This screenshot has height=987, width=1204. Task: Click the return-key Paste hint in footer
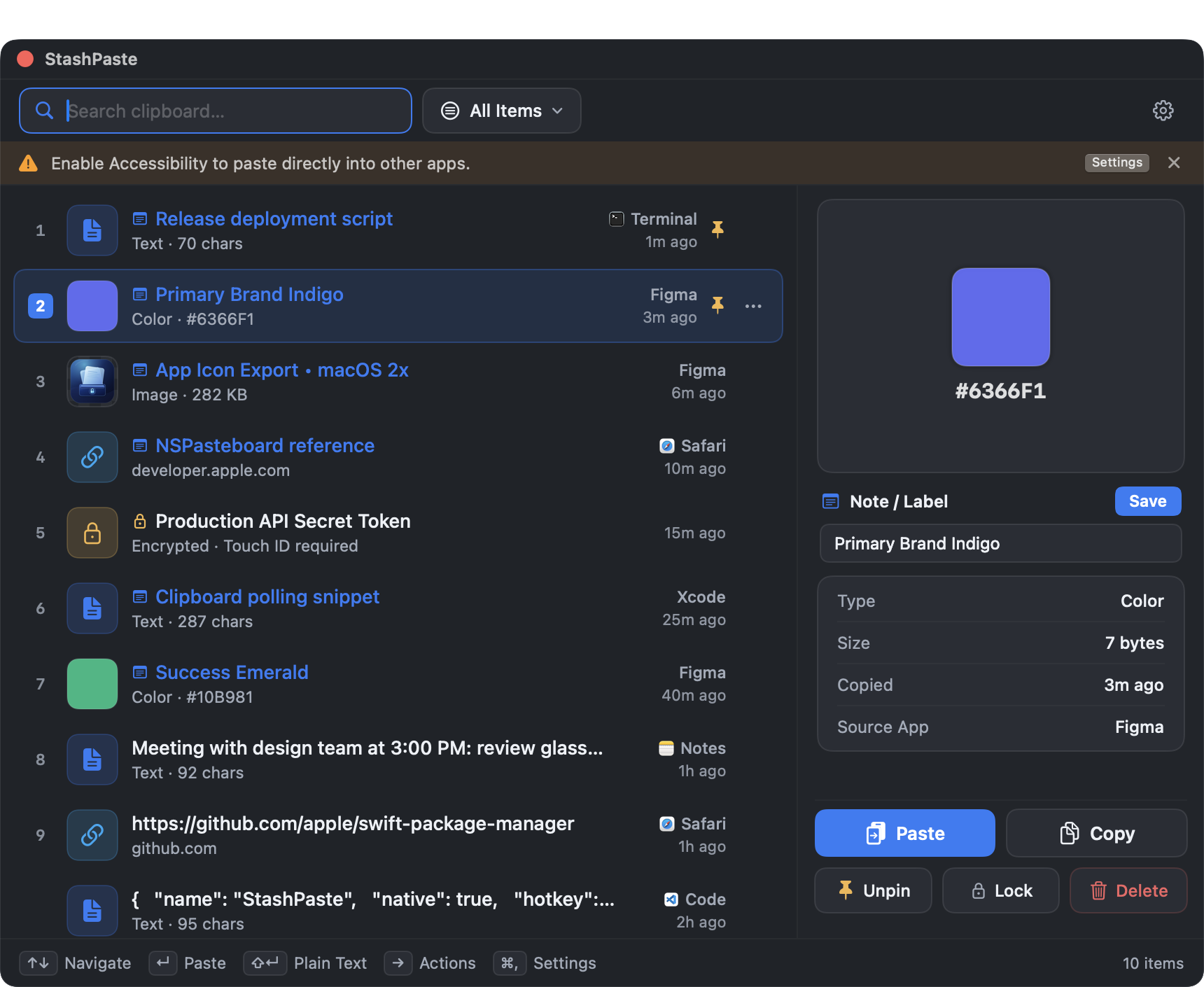(188, 963)
